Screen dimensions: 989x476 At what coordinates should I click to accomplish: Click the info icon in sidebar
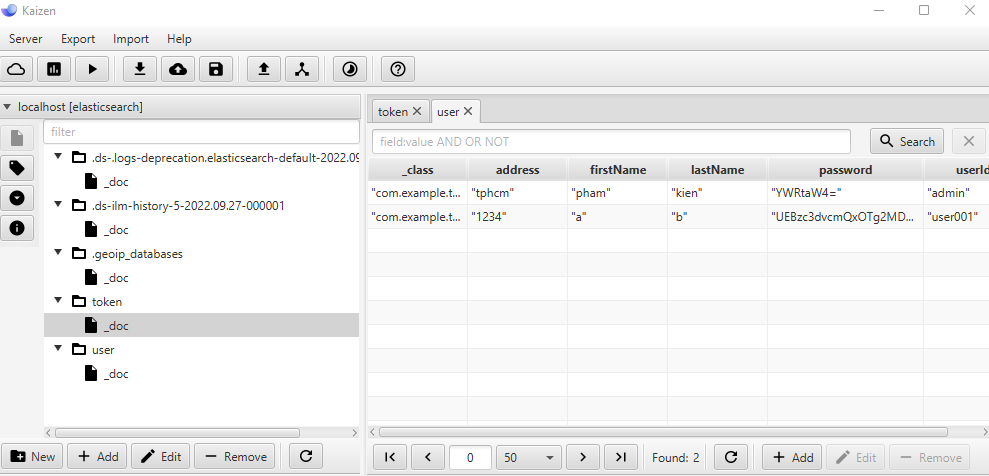(17, 228)
